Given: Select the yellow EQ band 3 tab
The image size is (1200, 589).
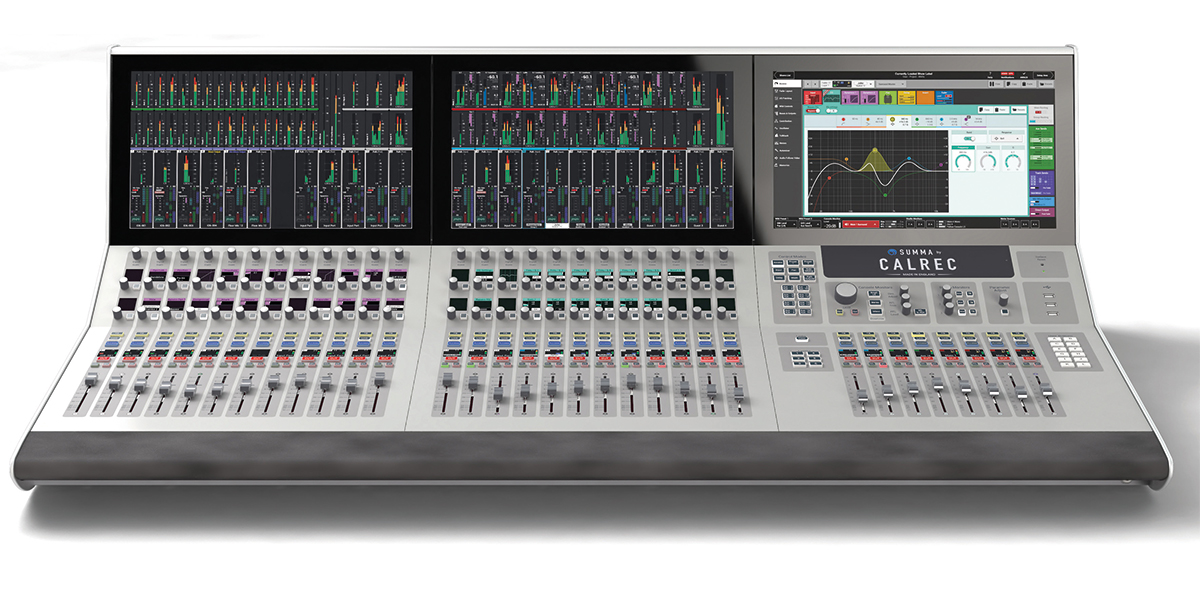Looking at the screenshot, I should [x=900, y=120].
